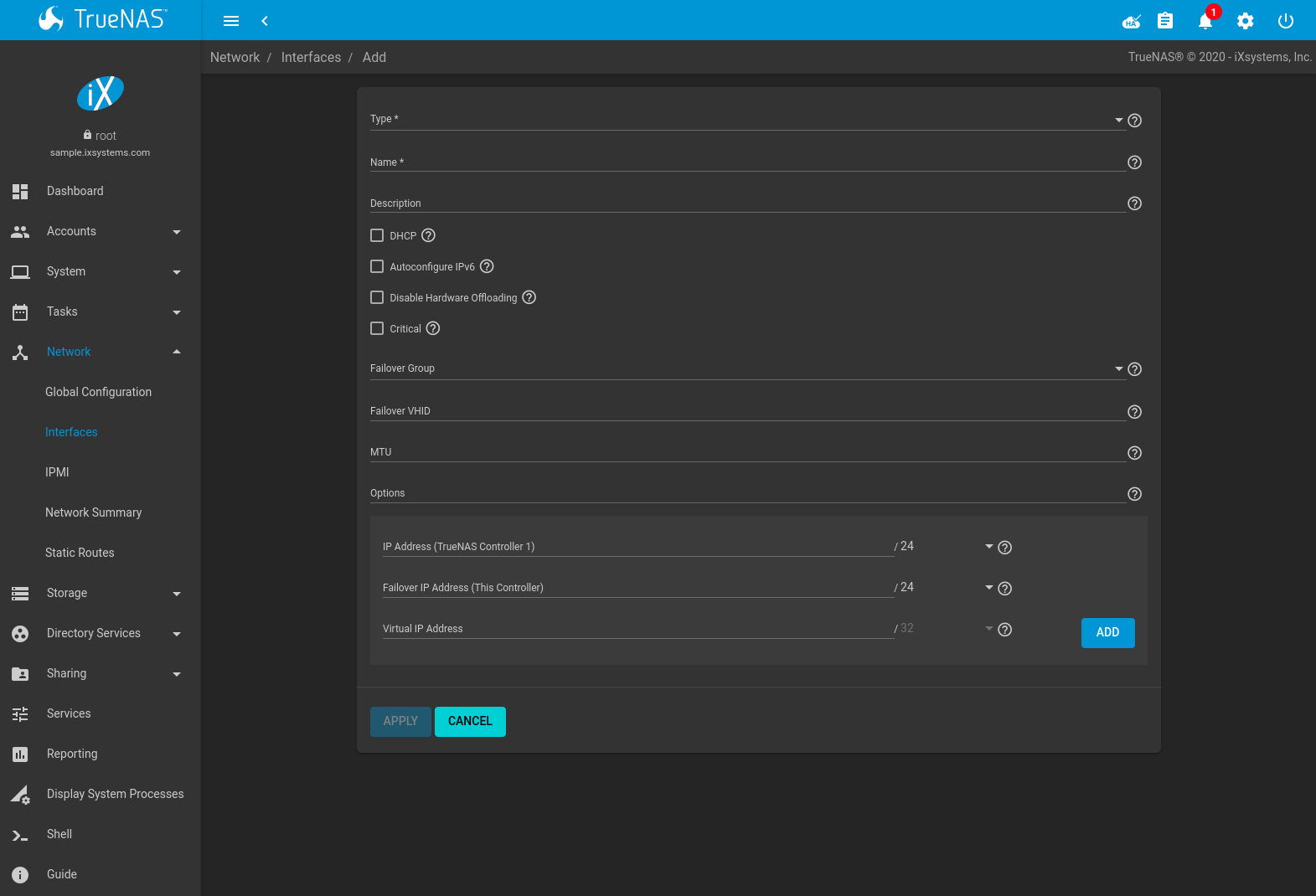The height and width of the screenshot is (896, 1316).
Task: Show help for MTU field
Action: point(1135,453)
